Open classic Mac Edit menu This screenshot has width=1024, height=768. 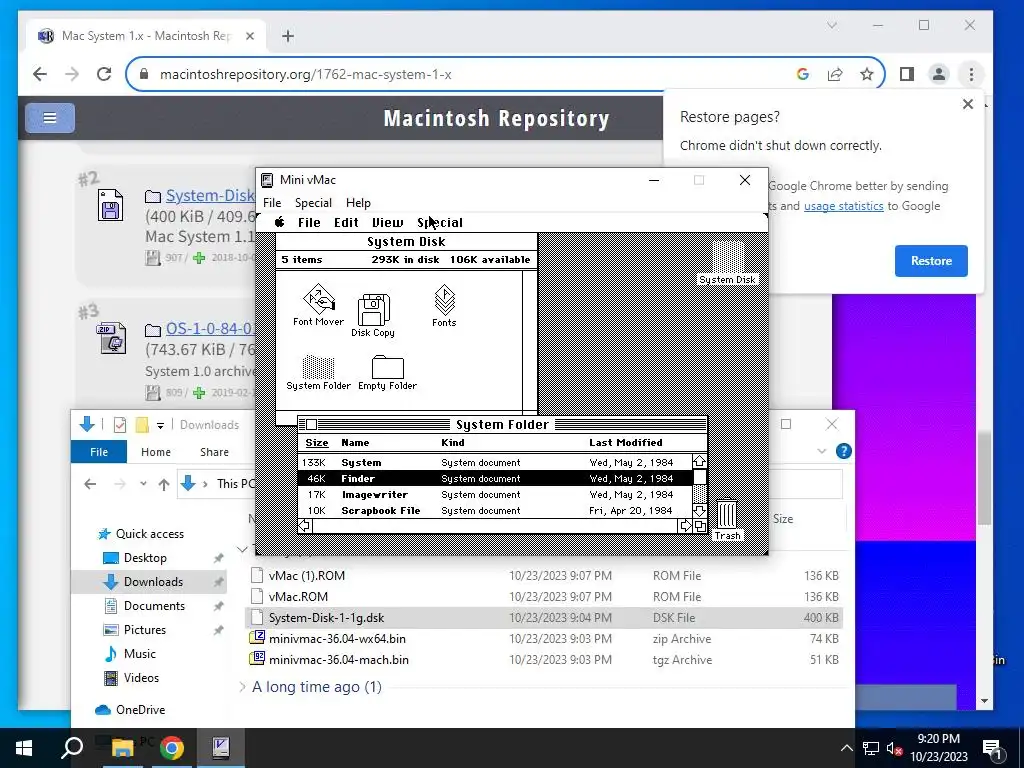tap(346, 223)
